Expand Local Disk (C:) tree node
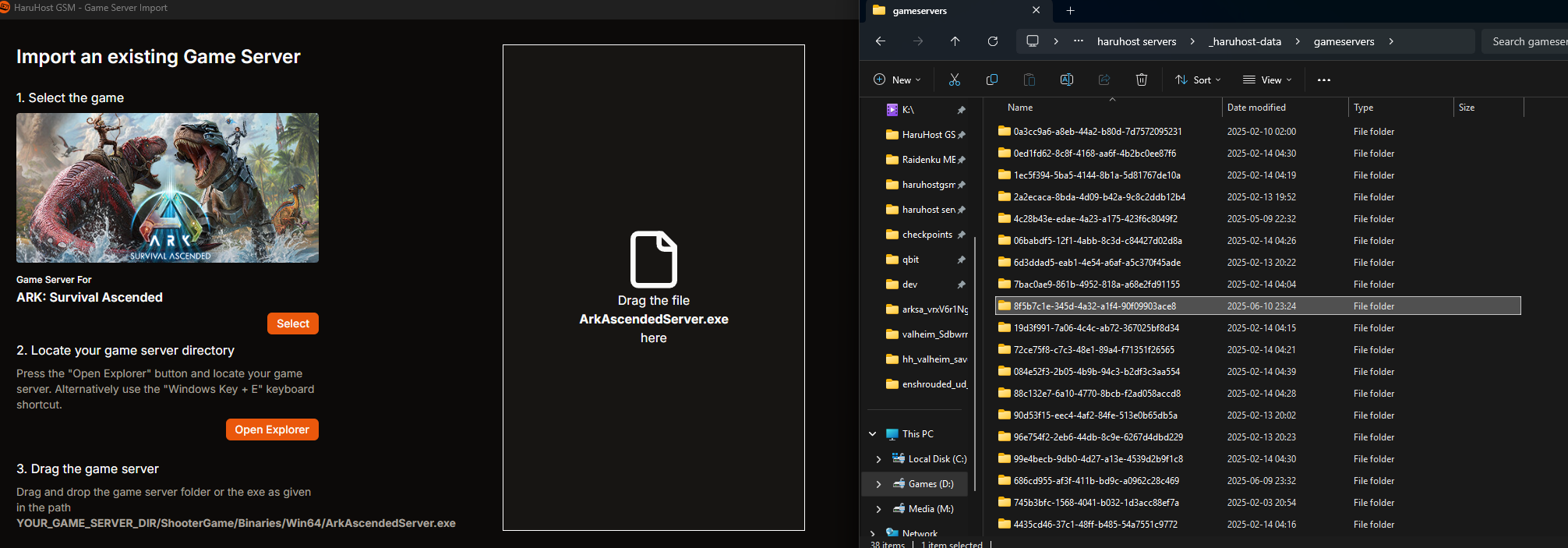Screen dimensions: 1568x548 point(879,459)
